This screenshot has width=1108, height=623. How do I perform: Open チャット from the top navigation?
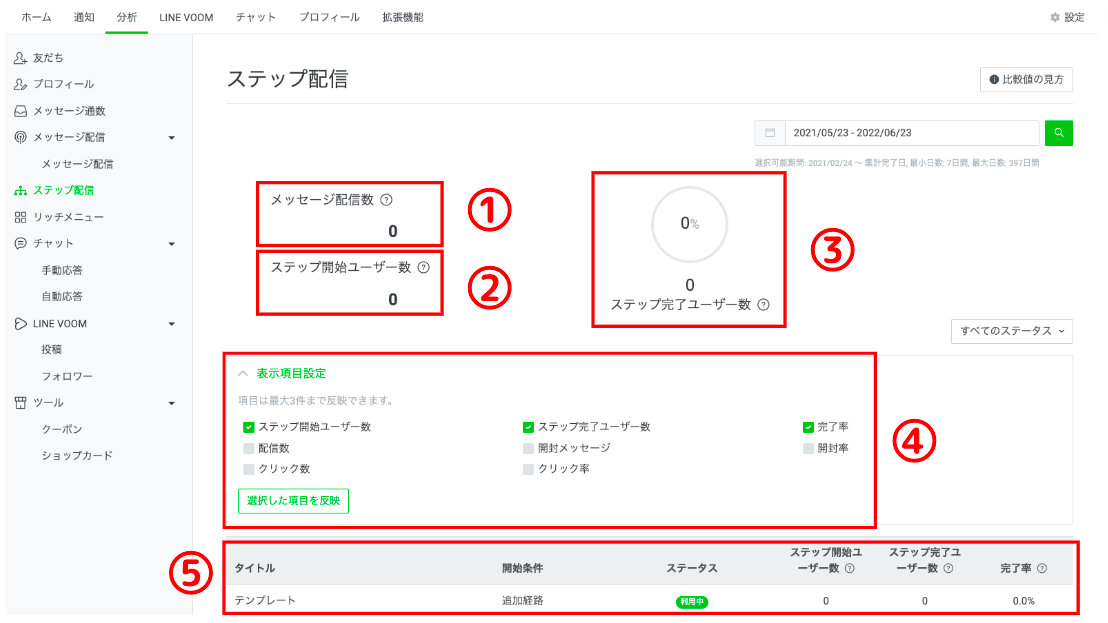(255, 17)
